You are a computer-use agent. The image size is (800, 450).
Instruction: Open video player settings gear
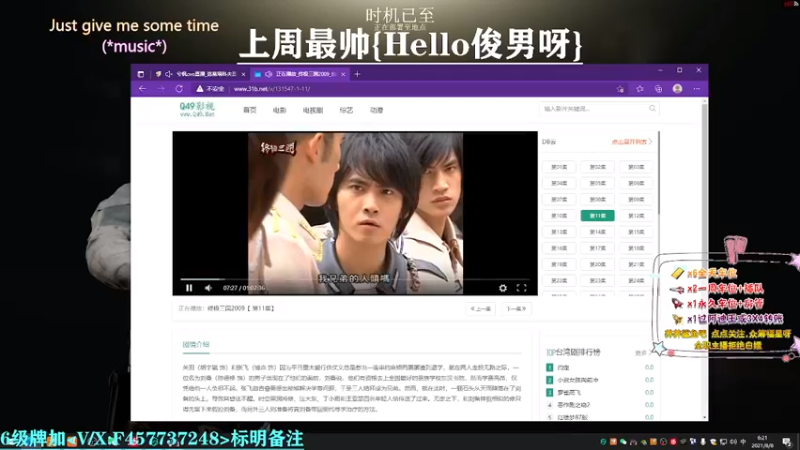pos(503,288)
